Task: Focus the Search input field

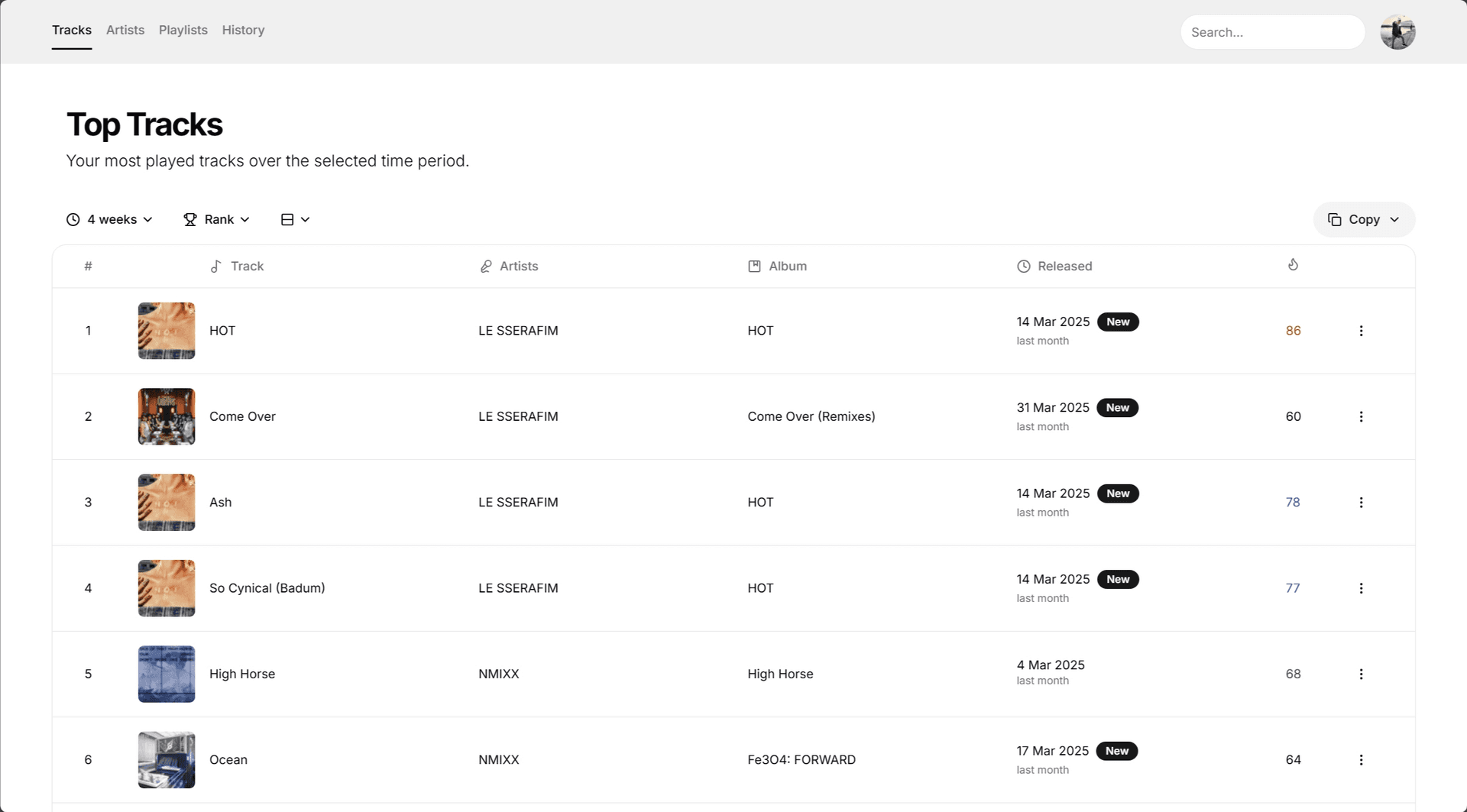Action: 1272,32
